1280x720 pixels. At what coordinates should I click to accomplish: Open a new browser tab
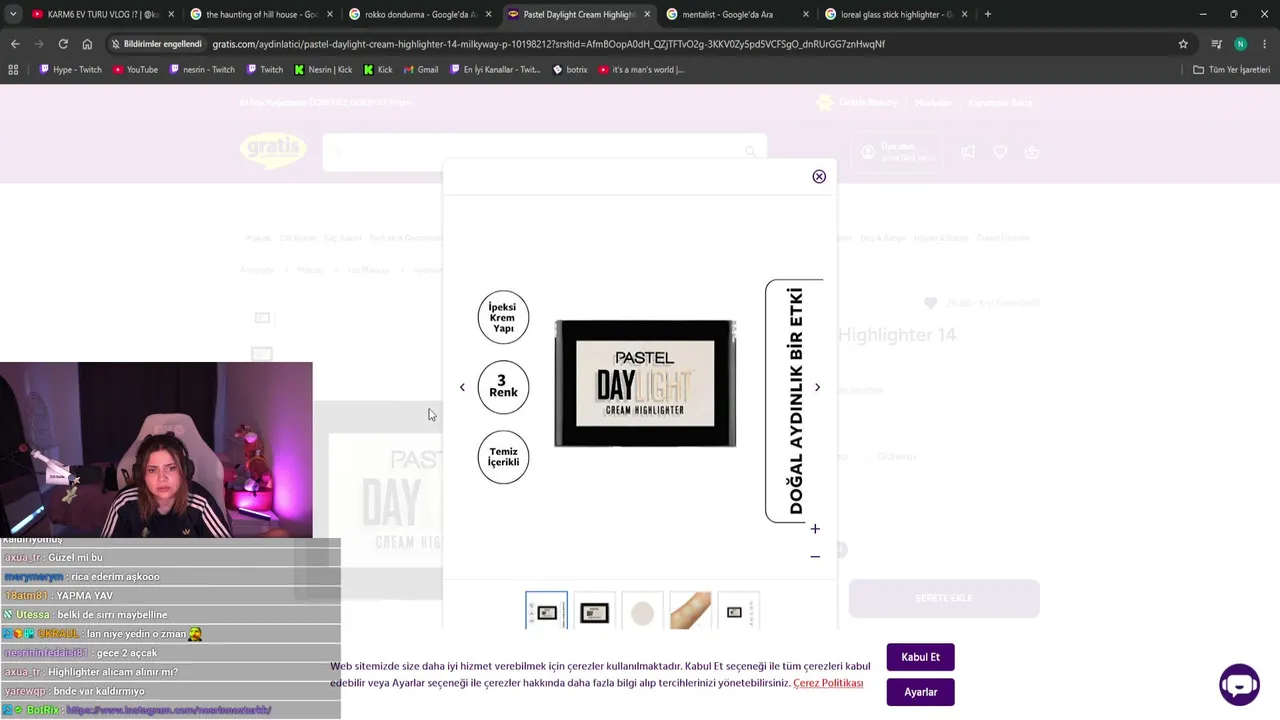click(988, 14)
